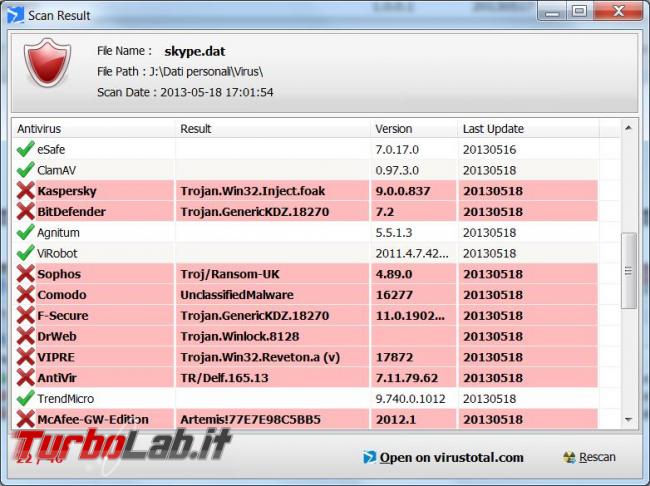Select the TrendMicro row name
650x486 pixels.
click(x=65, y=399)
